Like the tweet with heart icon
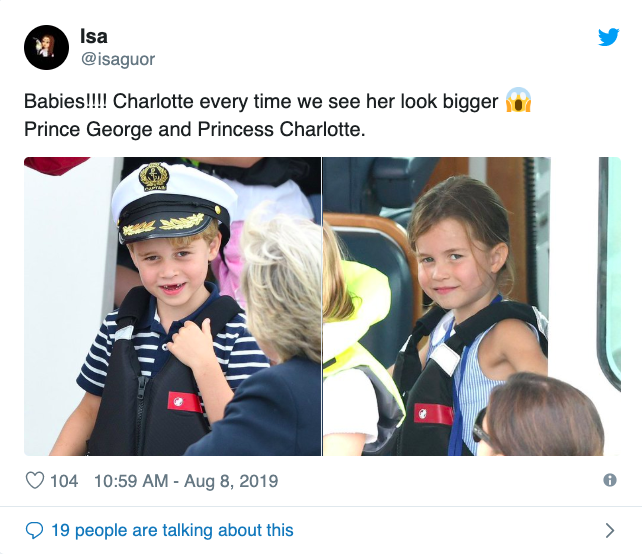Screen dimensions: 642x554 [x=35, y=480]
